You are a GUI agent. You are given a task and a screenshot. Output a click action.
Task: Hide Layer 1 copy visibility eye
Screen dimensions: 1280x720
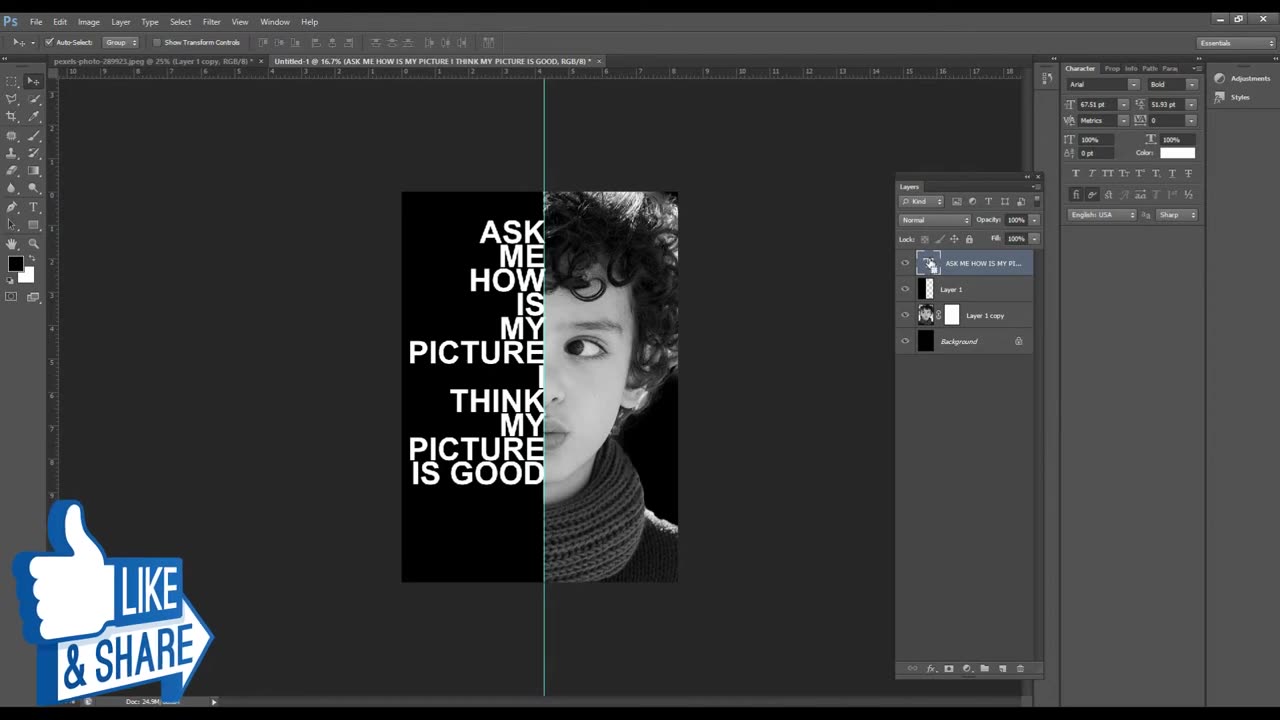coord(906,315)
